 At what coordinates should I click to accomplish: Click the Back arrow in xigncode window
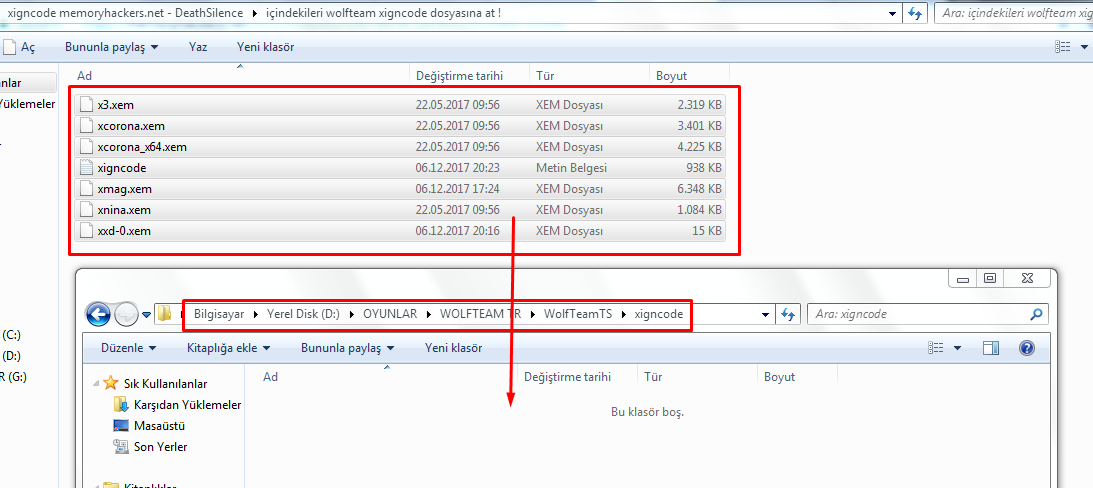click(x=98, y=314)
